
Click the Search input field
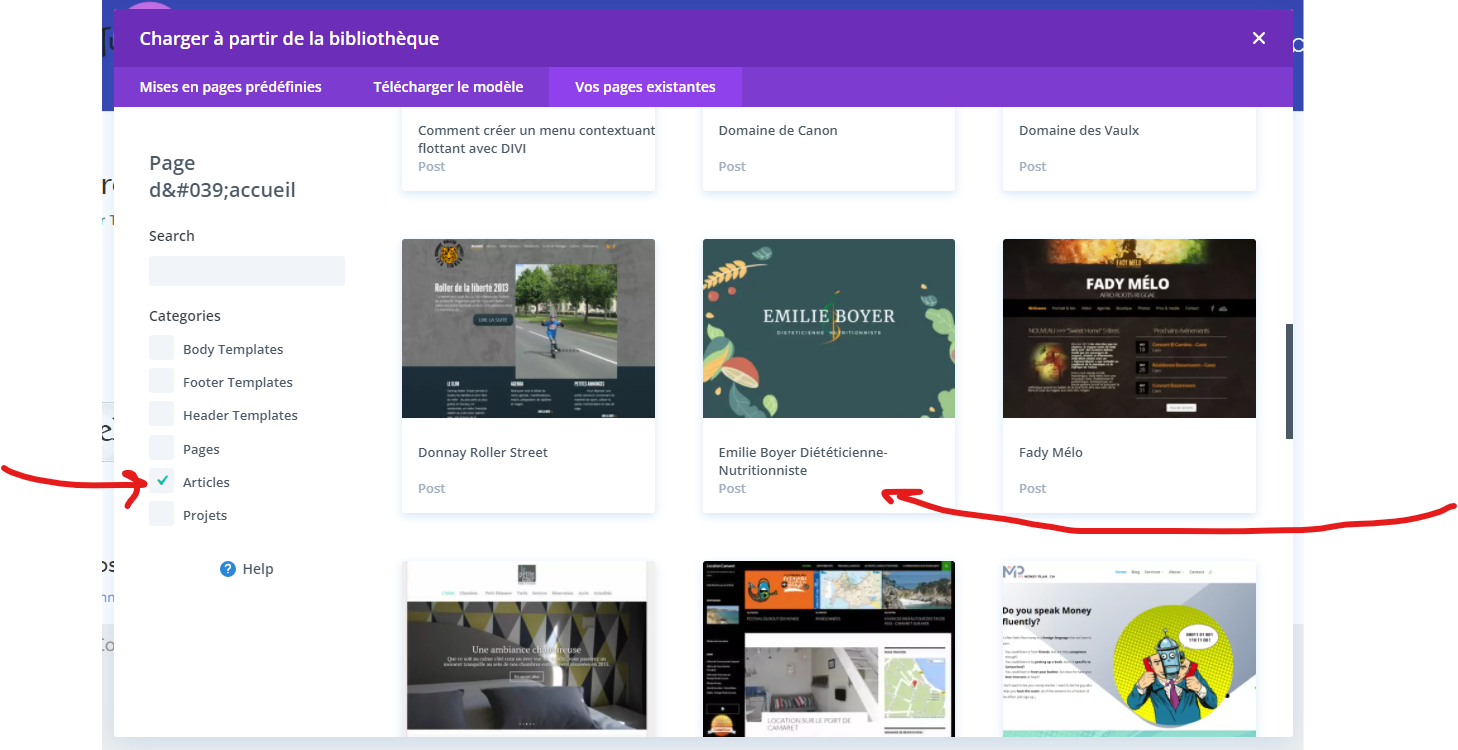pos(247,271)
